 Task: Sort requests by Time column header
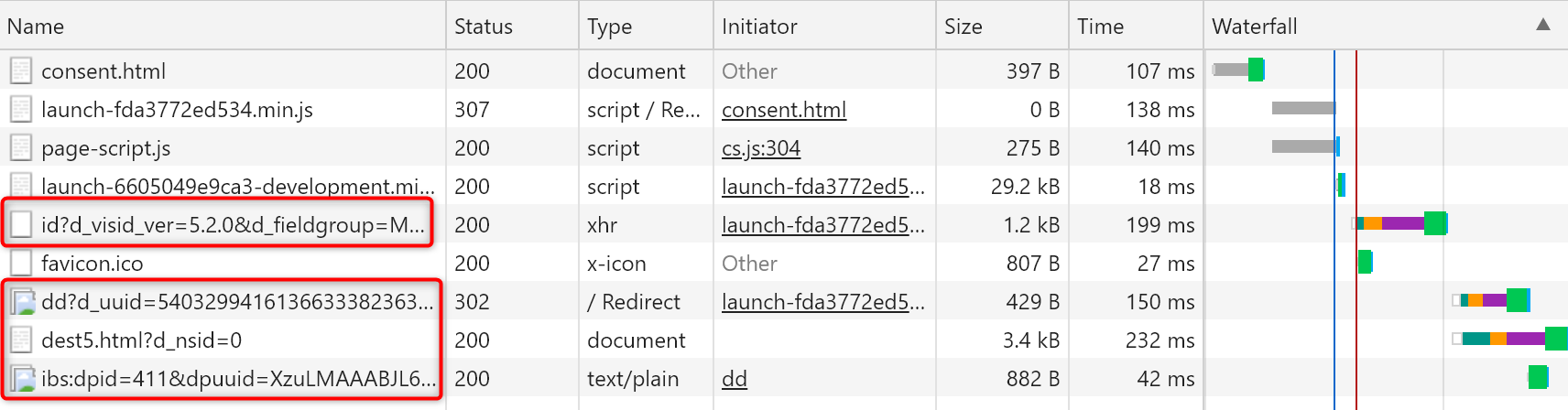tap(1100, 27)
